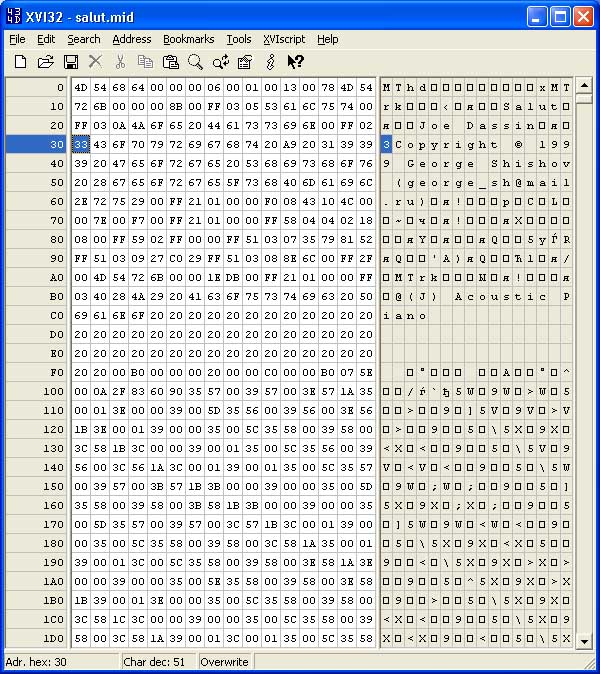This screenshot has width=600, height=674.
Task: Click the What's This help cursor icon
Action: (296, 62)
